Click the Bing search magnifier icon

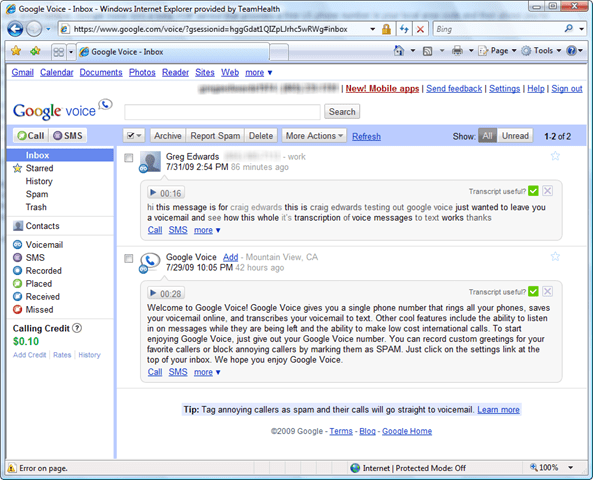click(568, 29)
